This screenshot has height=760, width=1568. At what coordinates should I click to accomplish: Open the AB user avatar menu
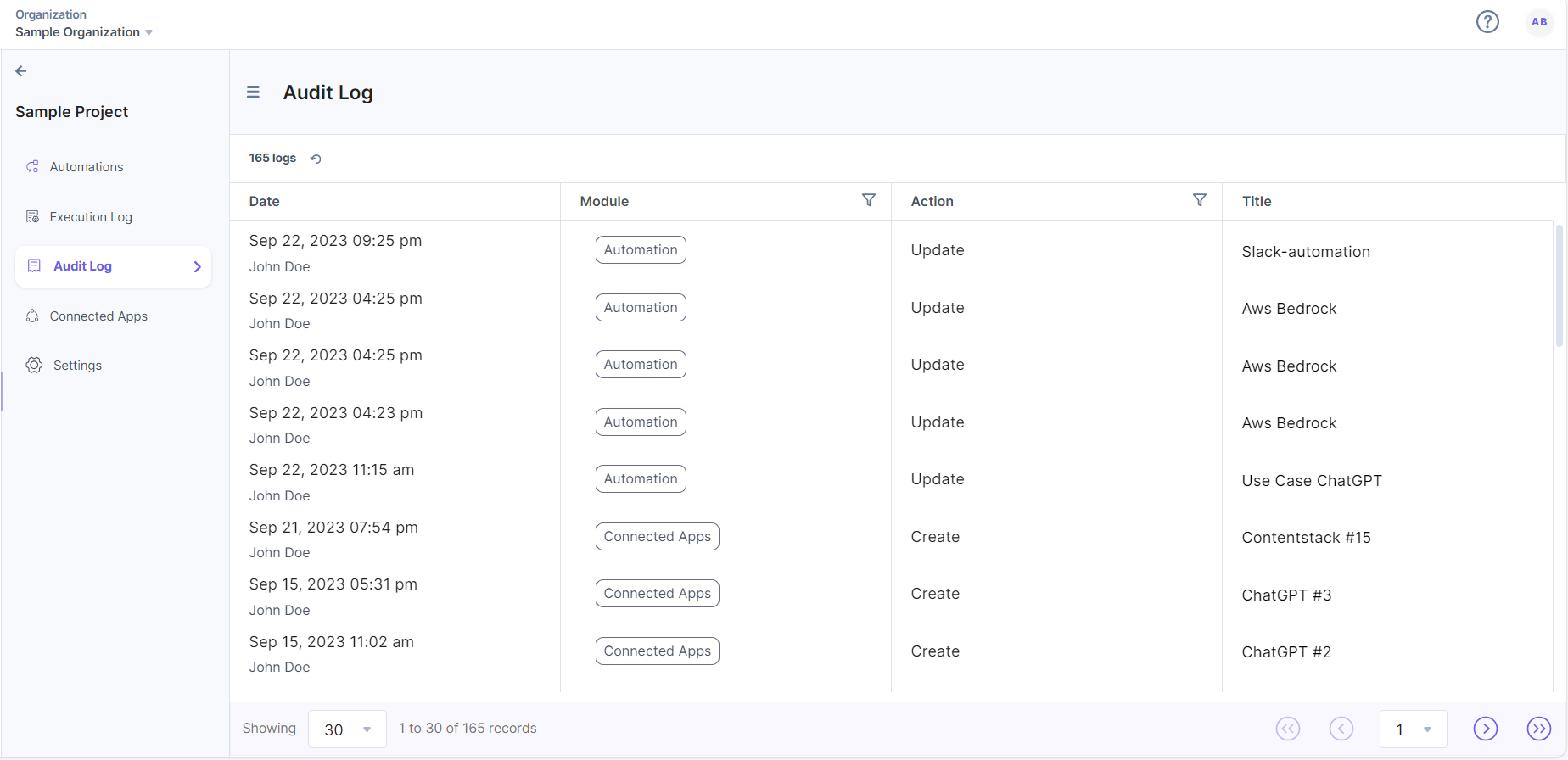click(1539, 22)
